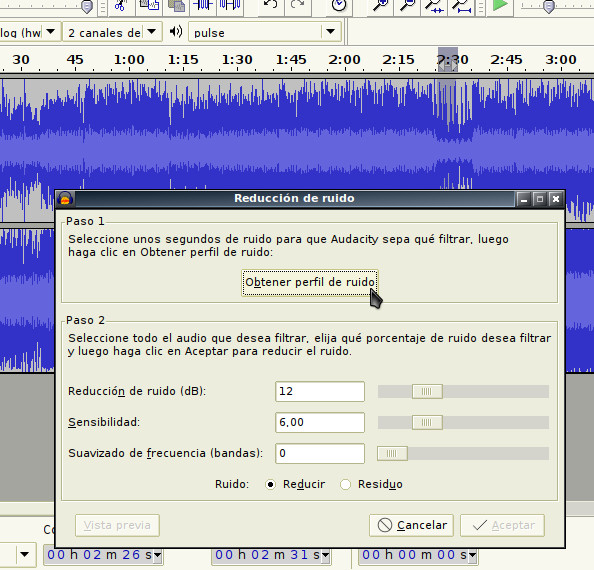Click the 1:45 mark on the timeline ruler
Image resolution: width=594 pixels, height=570 pixels.
[291, 60]
